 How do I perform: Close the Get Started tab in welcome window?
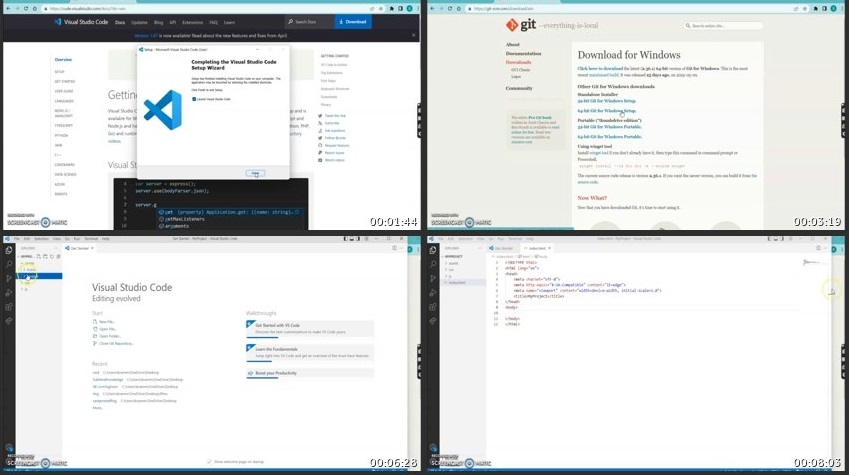pyautogui.click(x=92, y=248)
